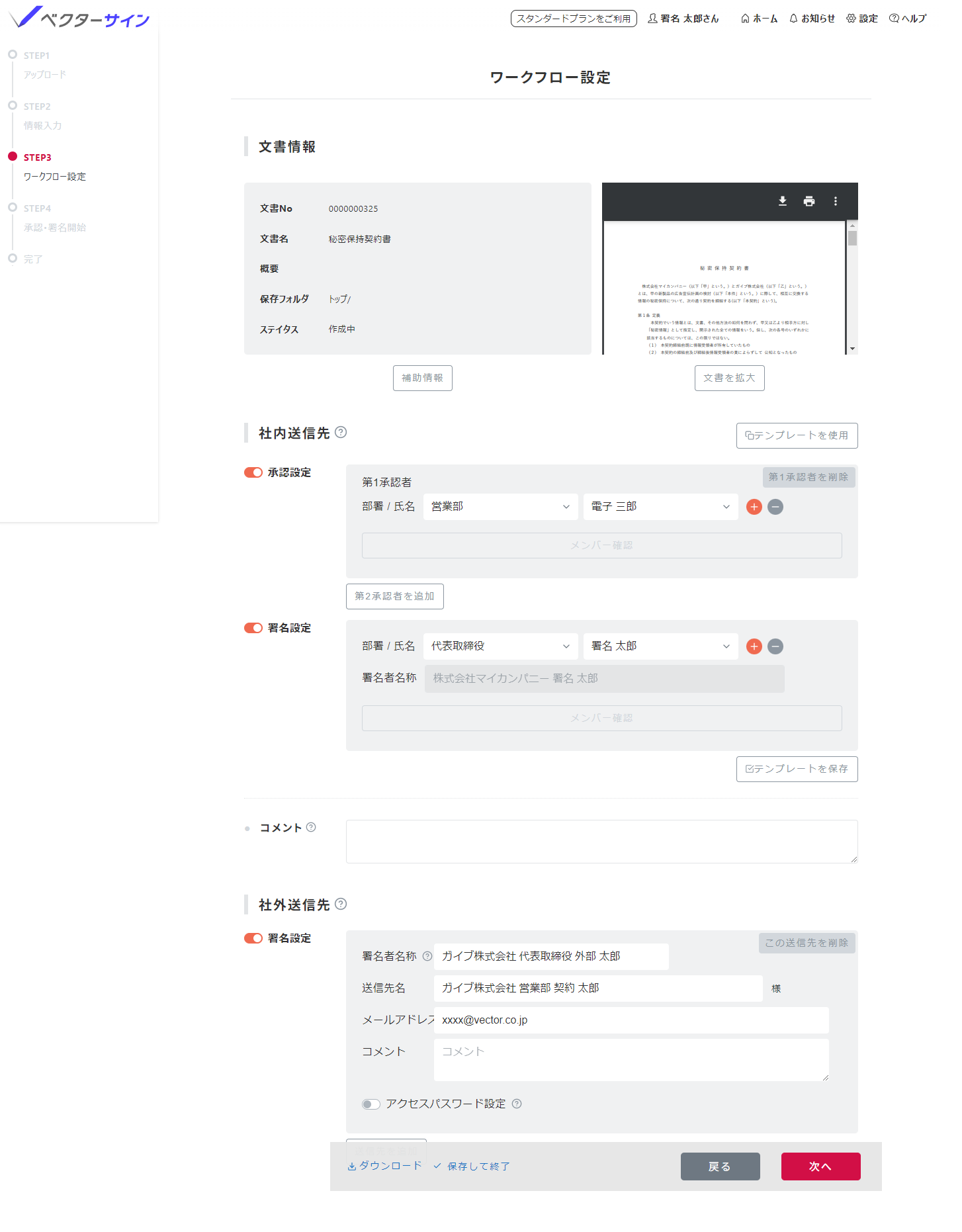
Task: Click the external コメント text area
Action: coord(631,1060)
